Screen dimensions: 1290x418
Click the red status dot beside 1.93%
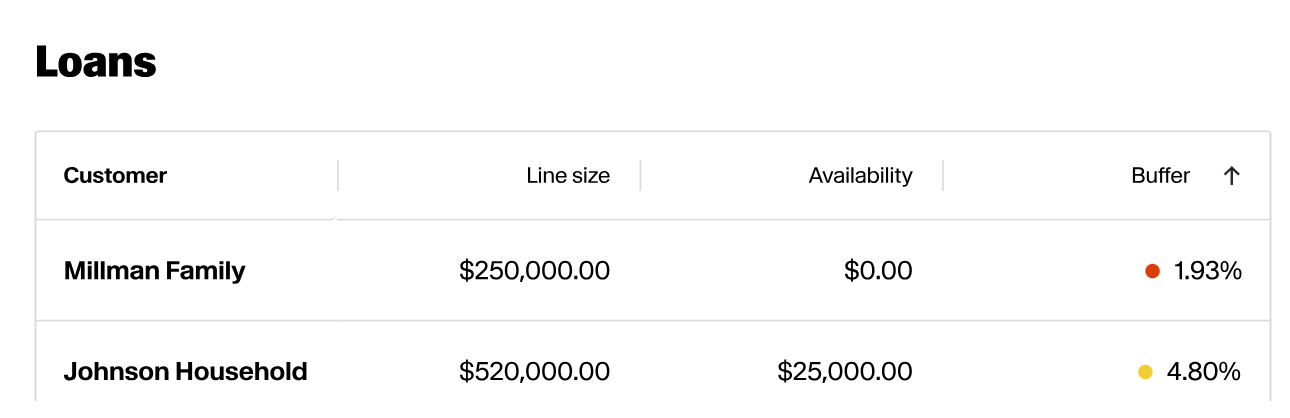point(1152,271)
